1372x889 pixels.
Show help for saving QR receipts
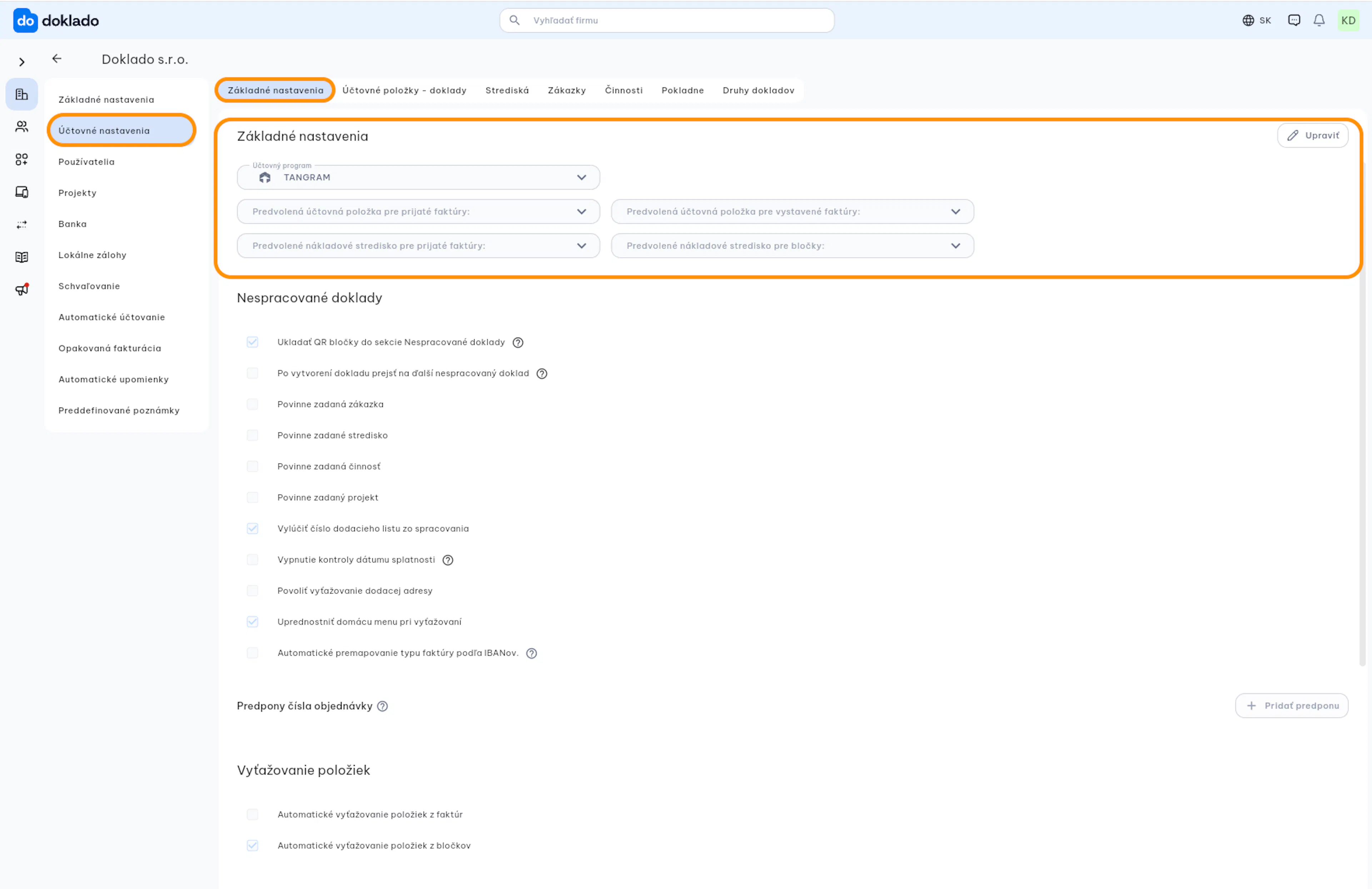tap(518, 342)
